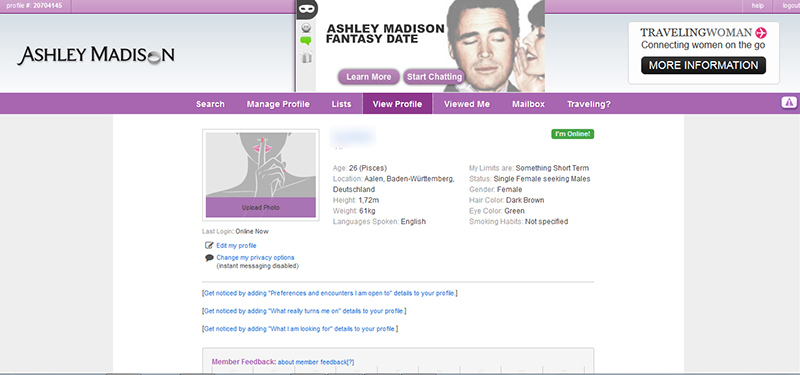Click the Languages Spoken value English
Image resolution: width=800 pixels, height=375 pixels.
coord(413,221)
